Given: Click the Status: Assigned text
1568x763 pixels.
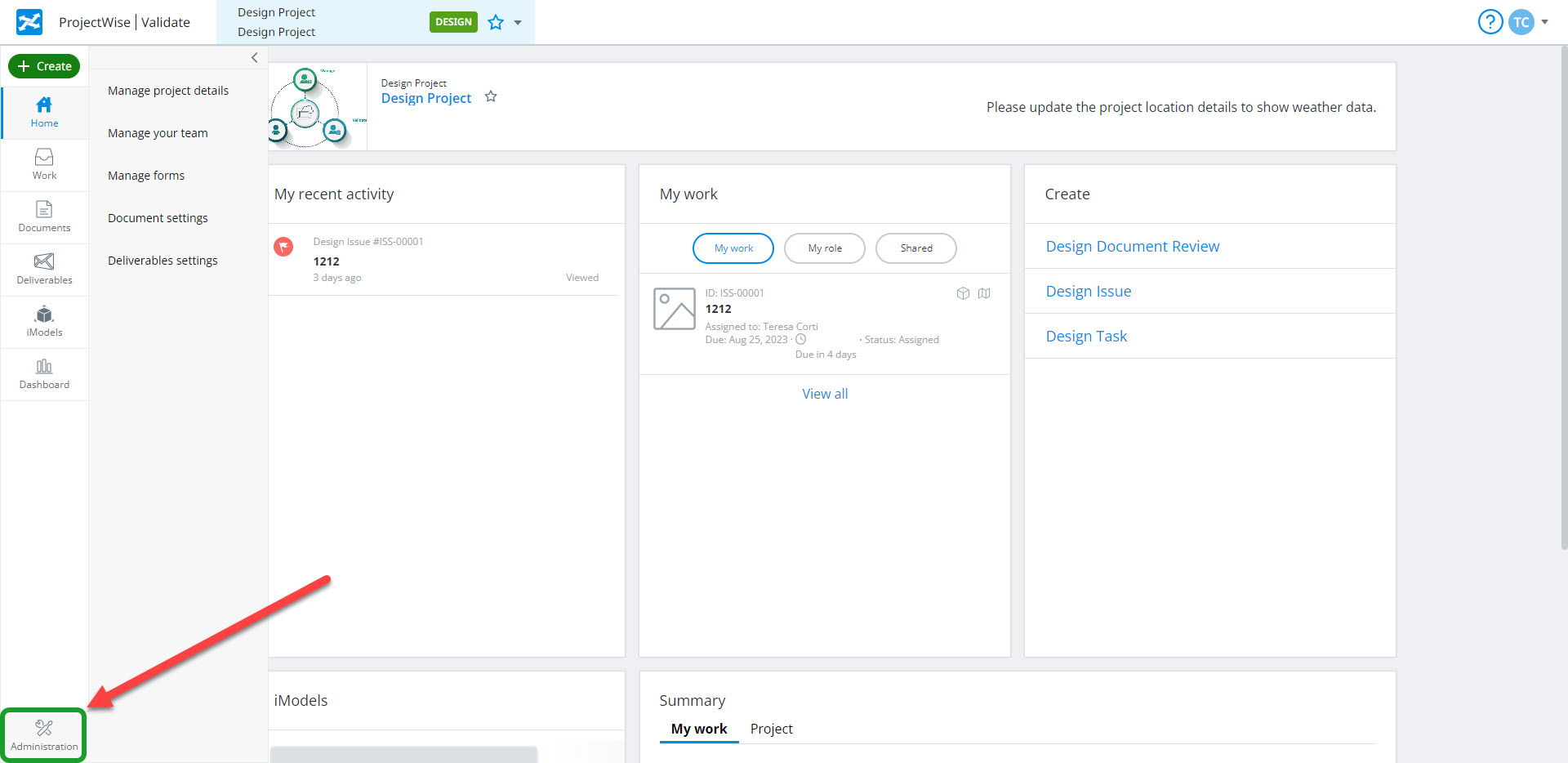Looking at the screenshot, I should click(x=902, y=340).
